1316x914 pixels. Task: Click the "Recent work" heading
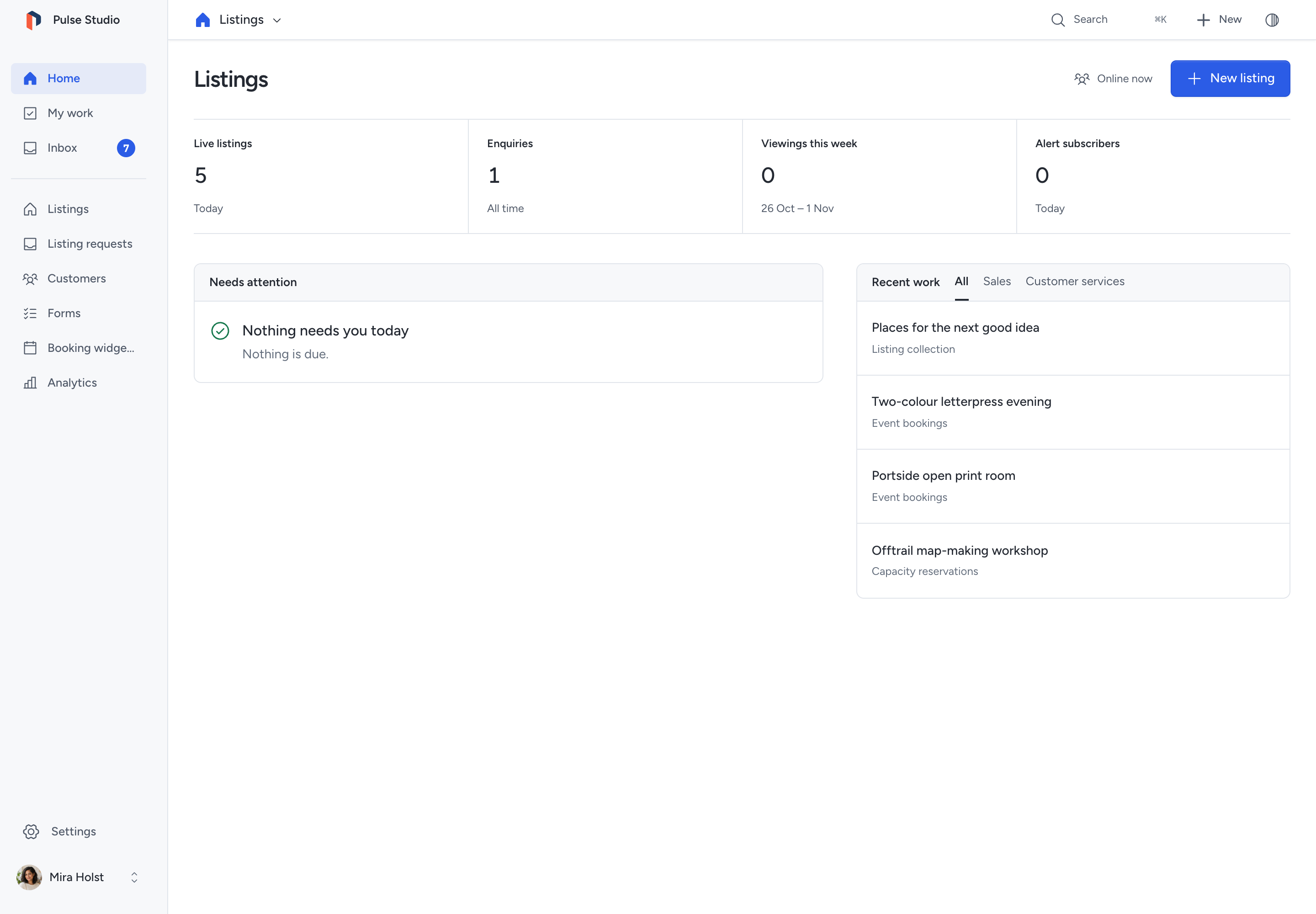click(x=905, y=282)
